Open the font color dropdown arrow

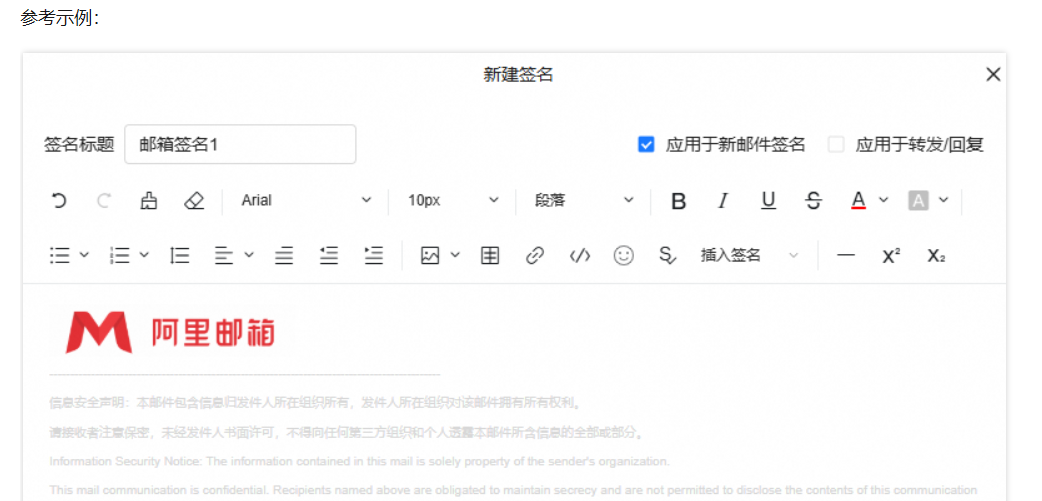883,199
